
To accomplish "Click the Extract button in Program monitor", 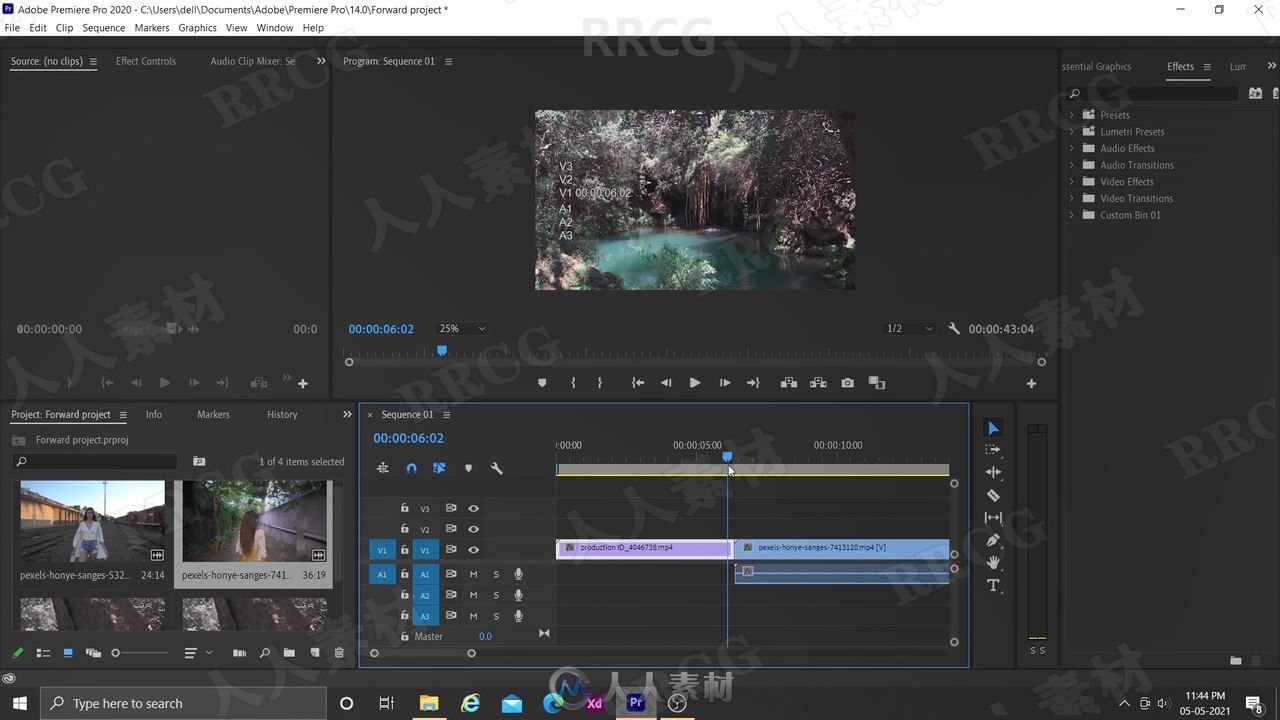I will point(818,383).
